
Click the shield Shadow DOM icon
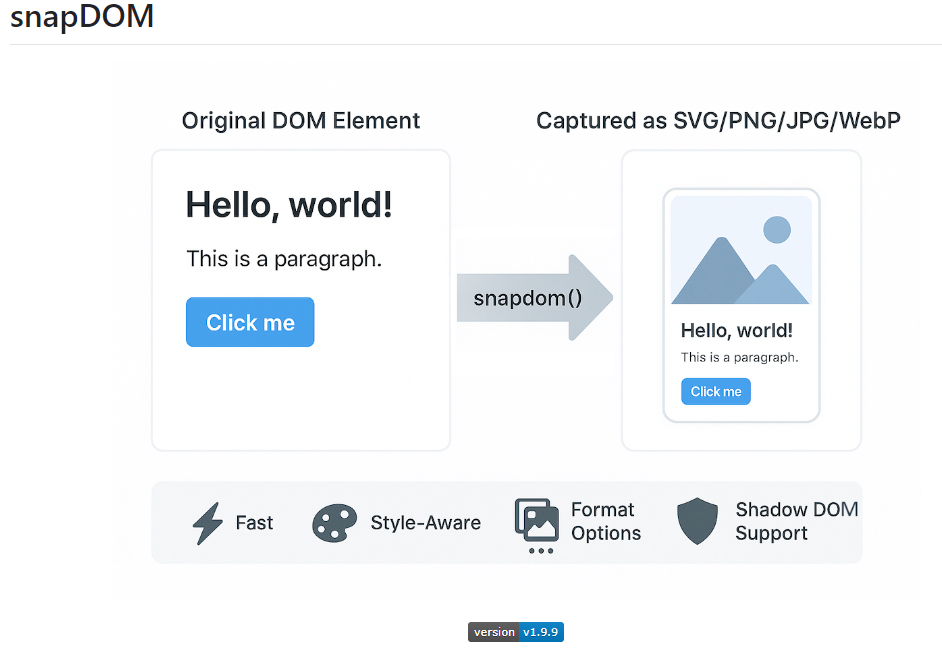click(x=697, y=522)
